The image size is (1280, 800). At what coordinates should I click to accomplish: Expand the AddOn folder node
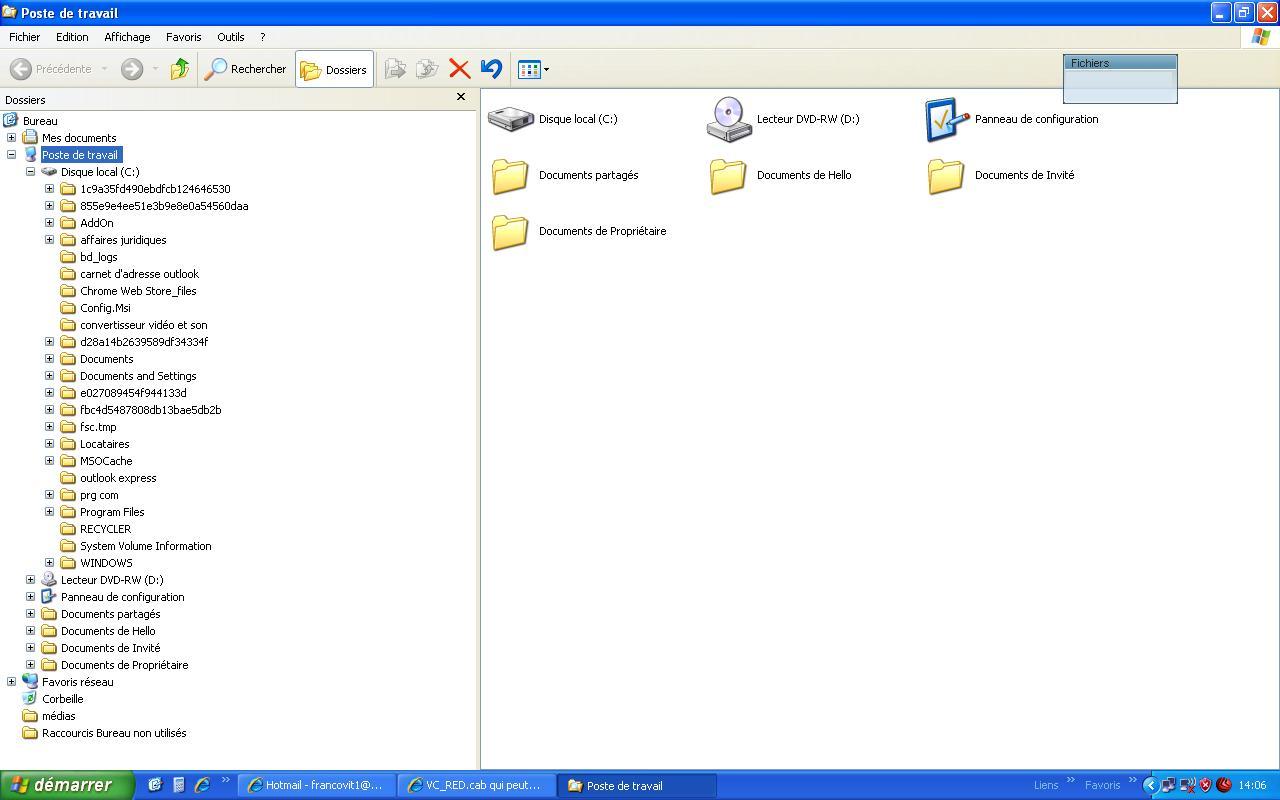pos(49,223)
